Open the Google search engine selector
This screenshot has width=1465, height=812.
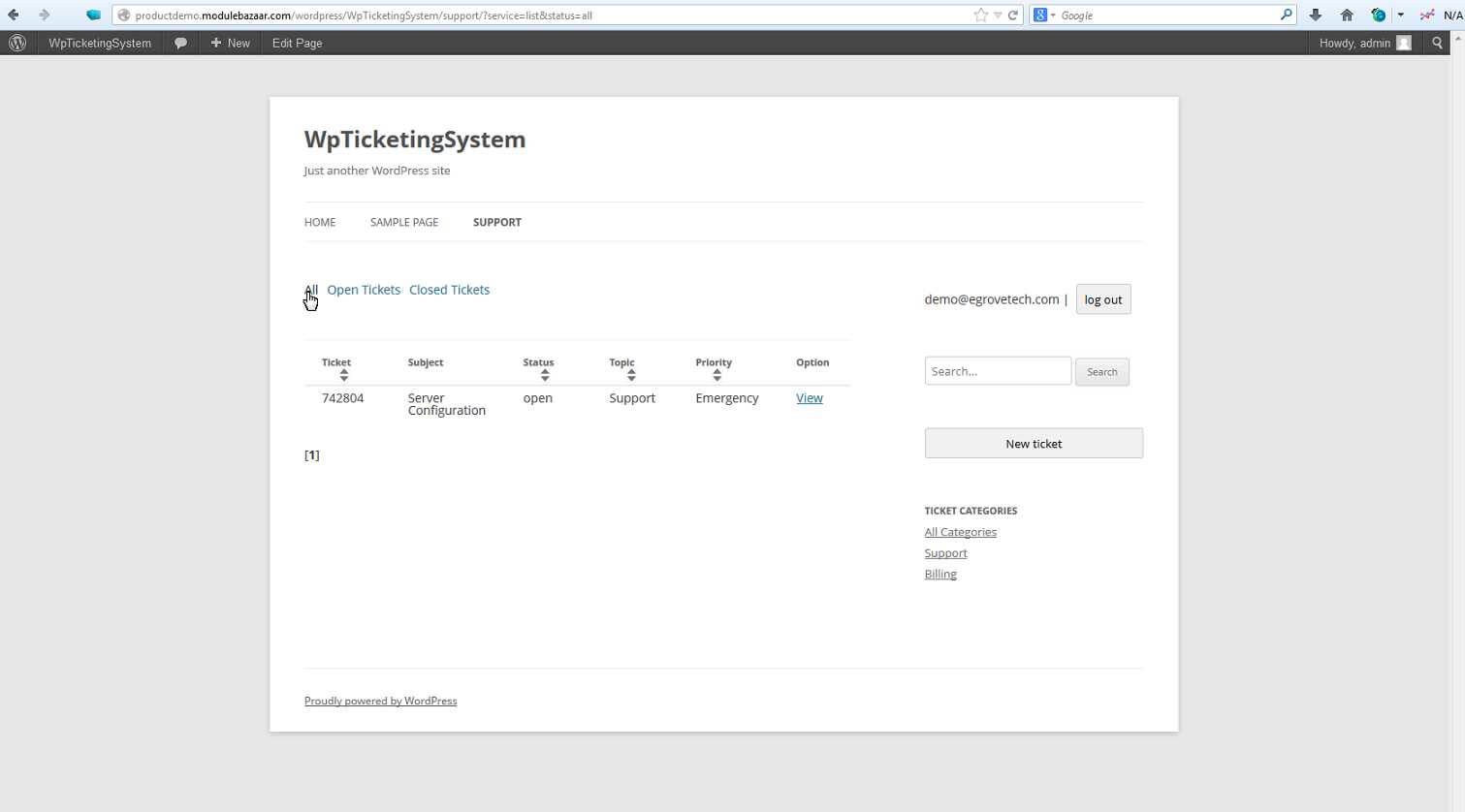1044,15
